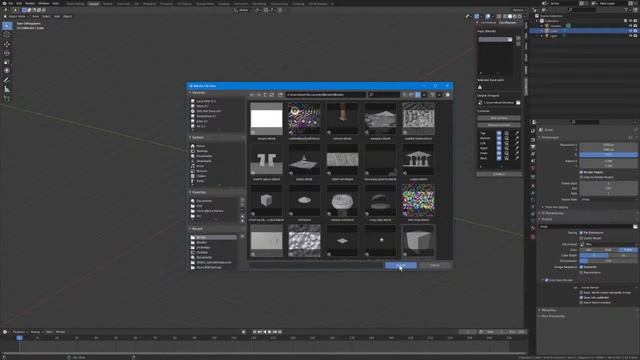640x360 pixels.
Task: Toggle viewport overlays button
Action: click(488, 16)
